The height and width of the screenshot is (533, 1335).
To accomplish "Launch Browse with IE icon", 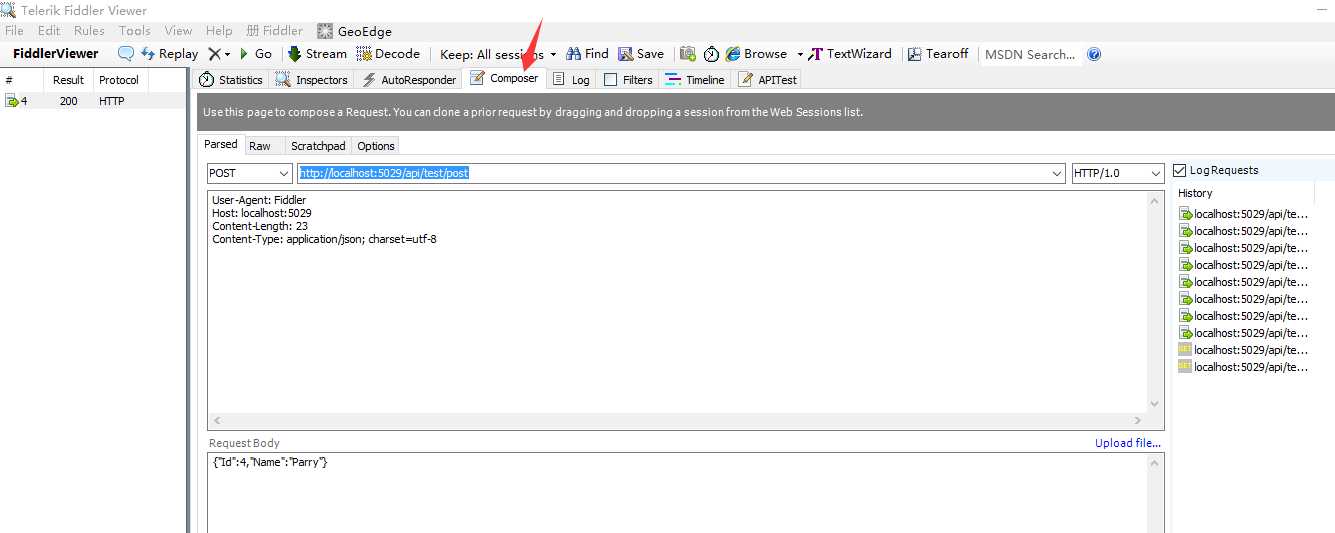I will point(756,54).
